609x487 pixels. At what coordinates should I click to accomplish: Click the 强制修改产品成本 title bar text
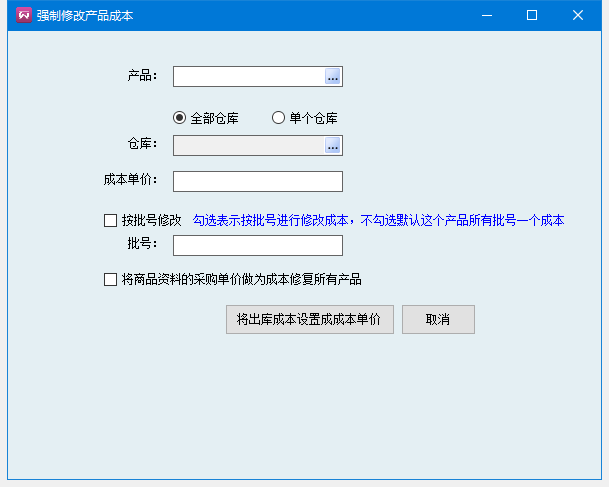[x=85, y=16]
